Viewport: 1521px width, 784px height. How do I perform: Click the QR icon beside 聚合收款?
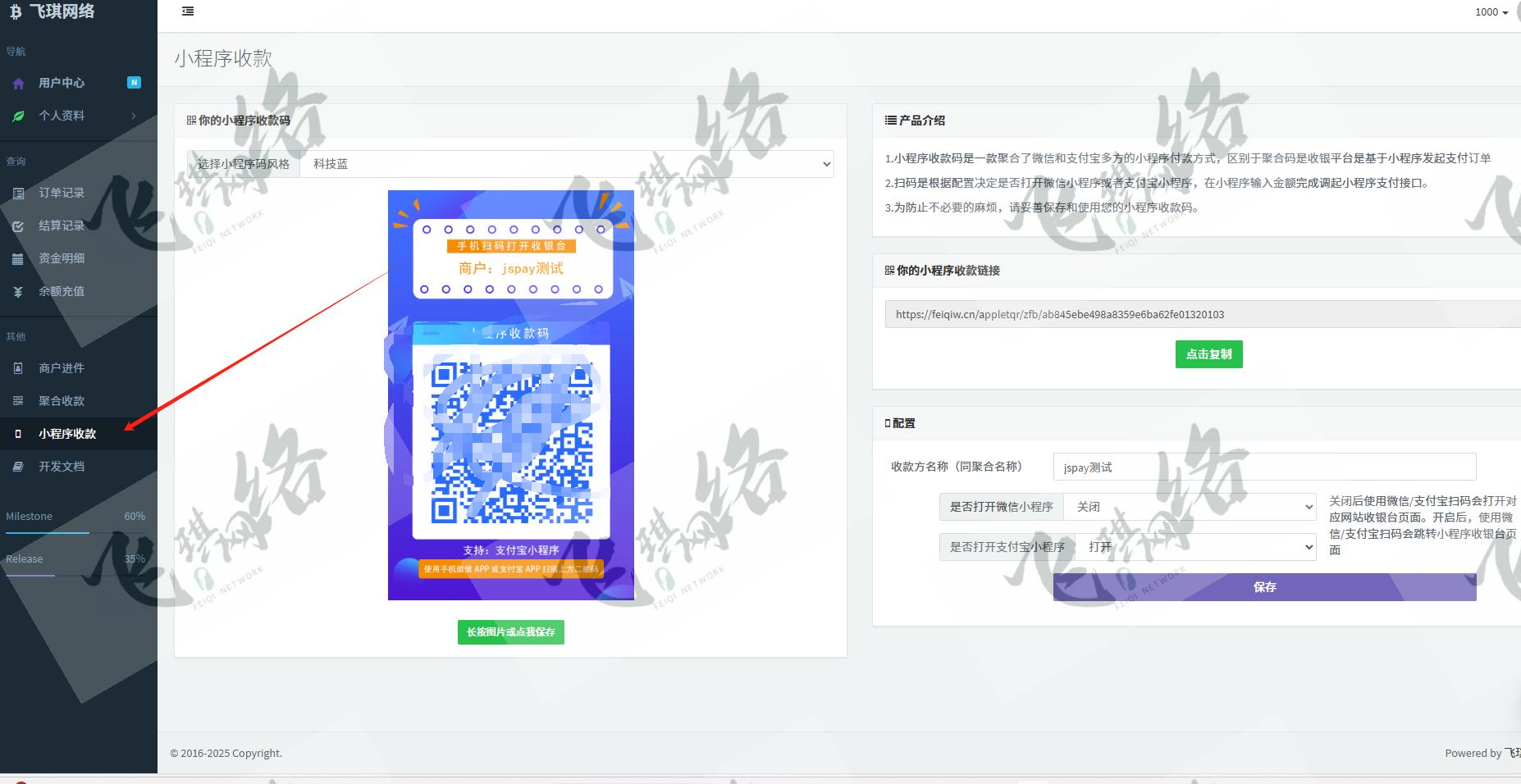tap(18, 401)
